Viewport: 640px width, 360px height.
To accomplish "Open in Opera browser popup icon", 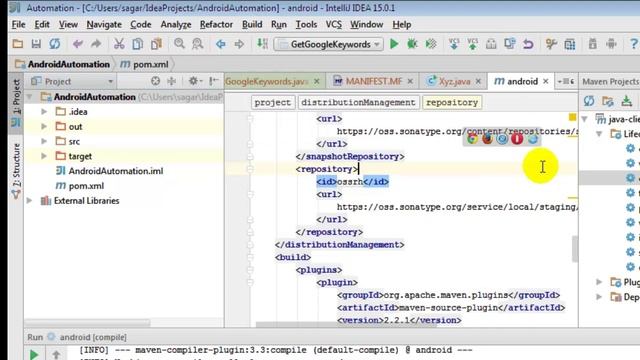I will (517, 139).
